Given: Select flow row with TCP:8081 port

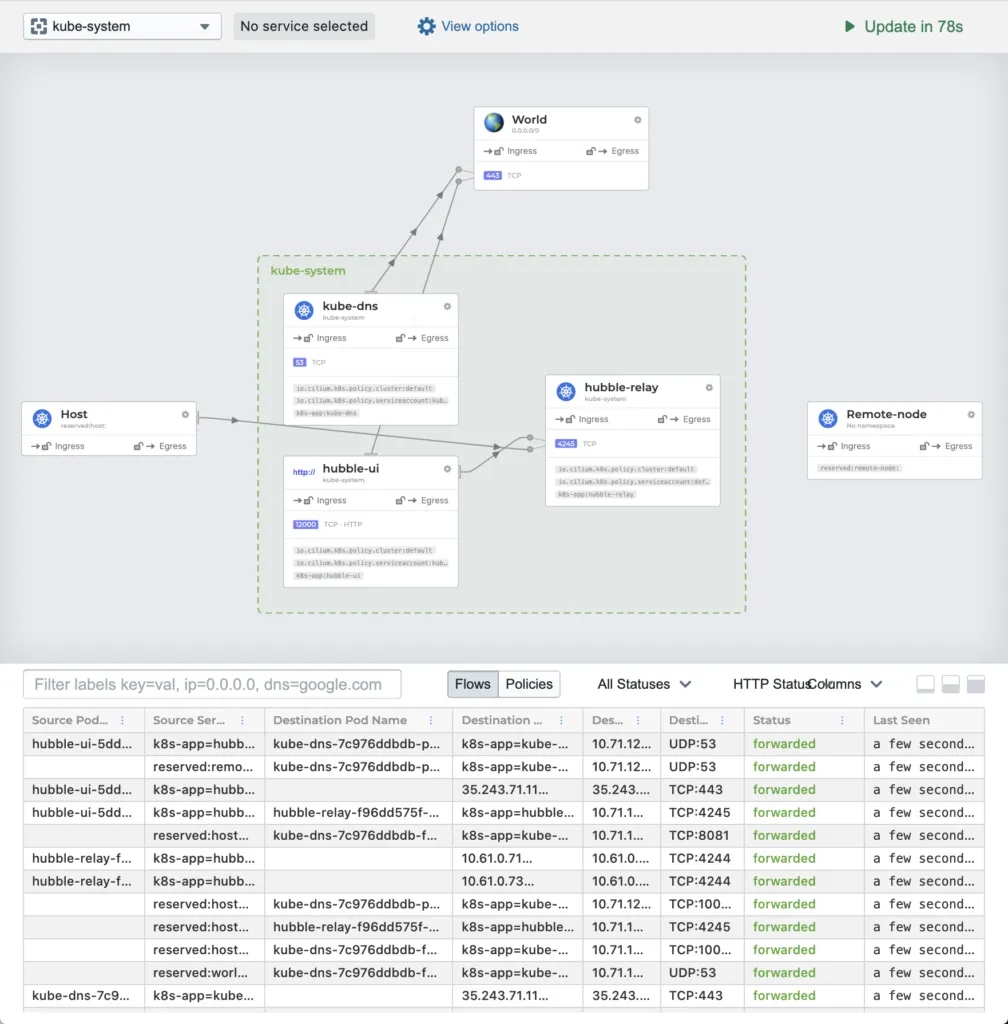Looking at the screenshot, I should (503, 835).
